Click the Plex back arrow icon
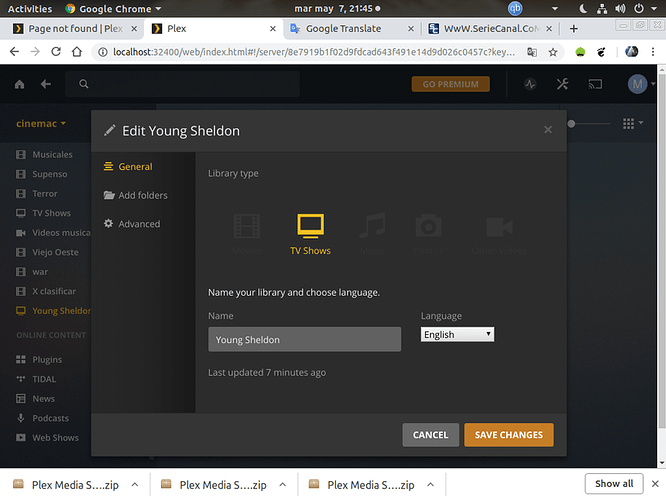The image size is (666, 500). (x=46, y=84)
